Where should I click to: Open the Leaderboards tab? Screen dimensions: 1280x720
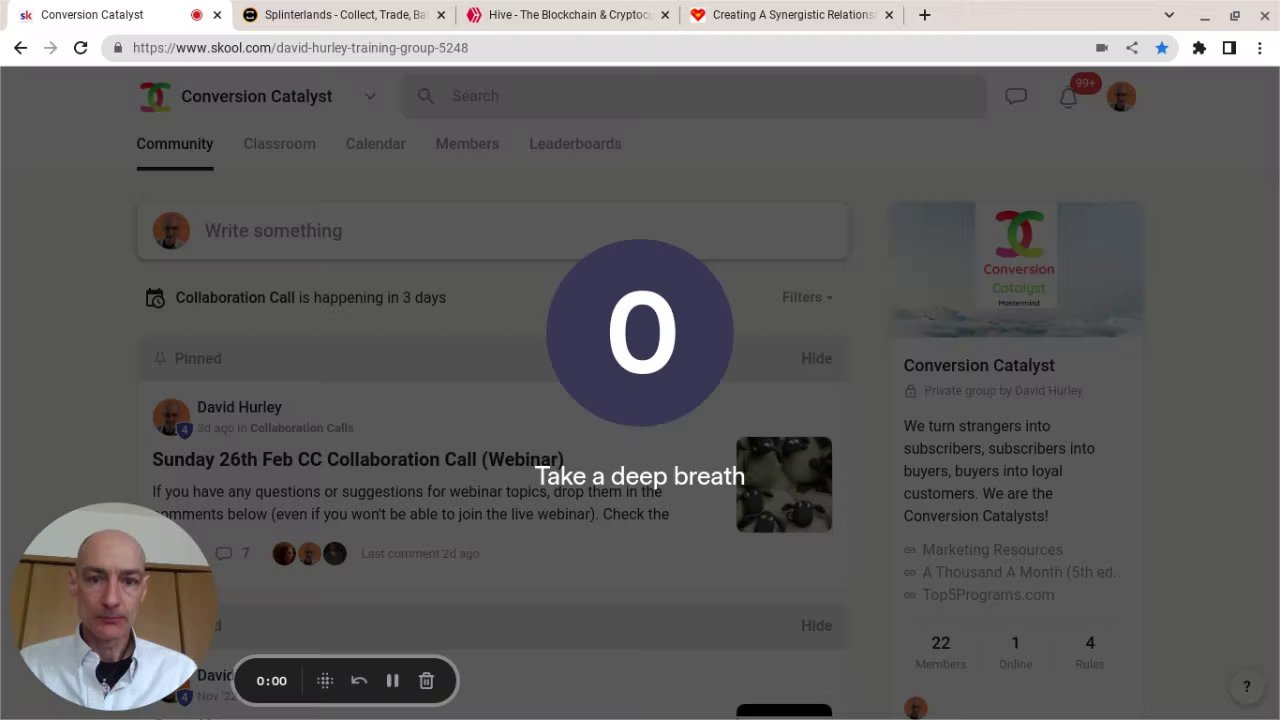point(575,144)
